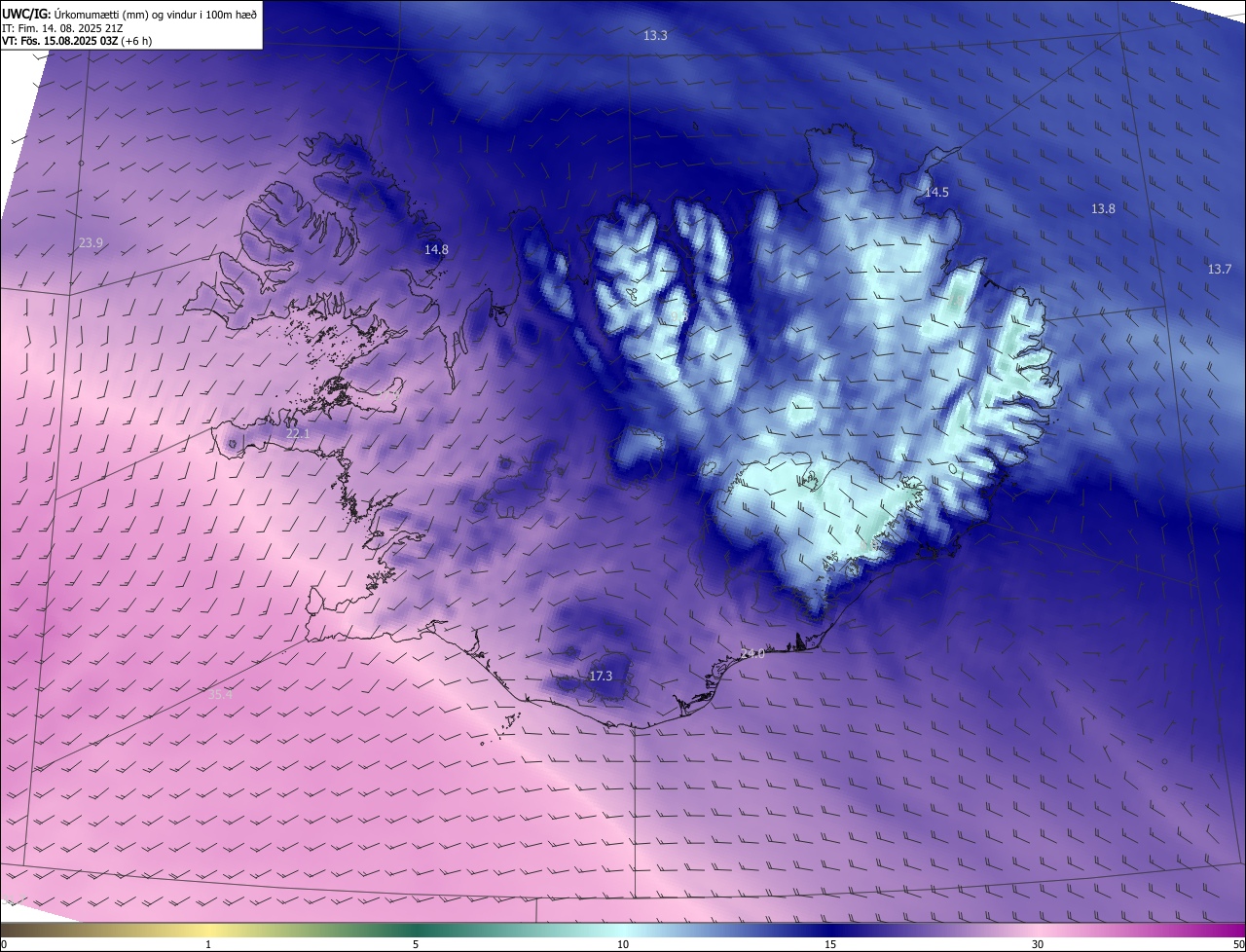1246x952 pixels.
Task: Click the colour scale tick label 15
Action: pyautogui.click(x=830, y=944)
